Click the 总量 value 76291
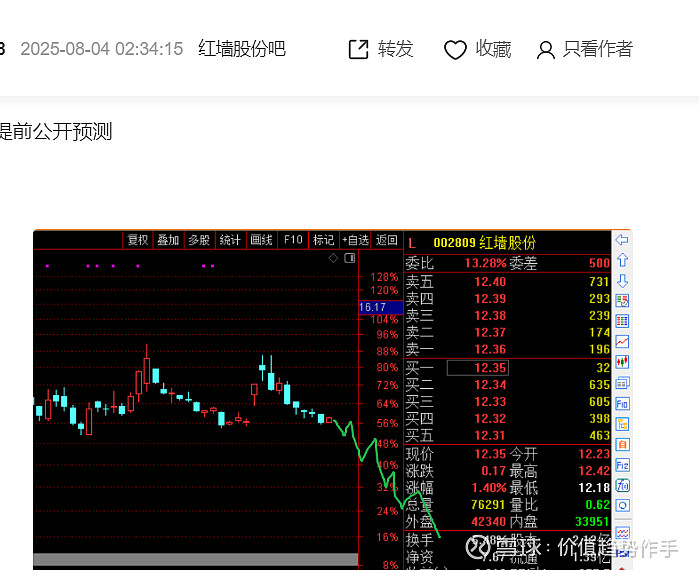This screenshot has height=570, width=699. point(489,505)
